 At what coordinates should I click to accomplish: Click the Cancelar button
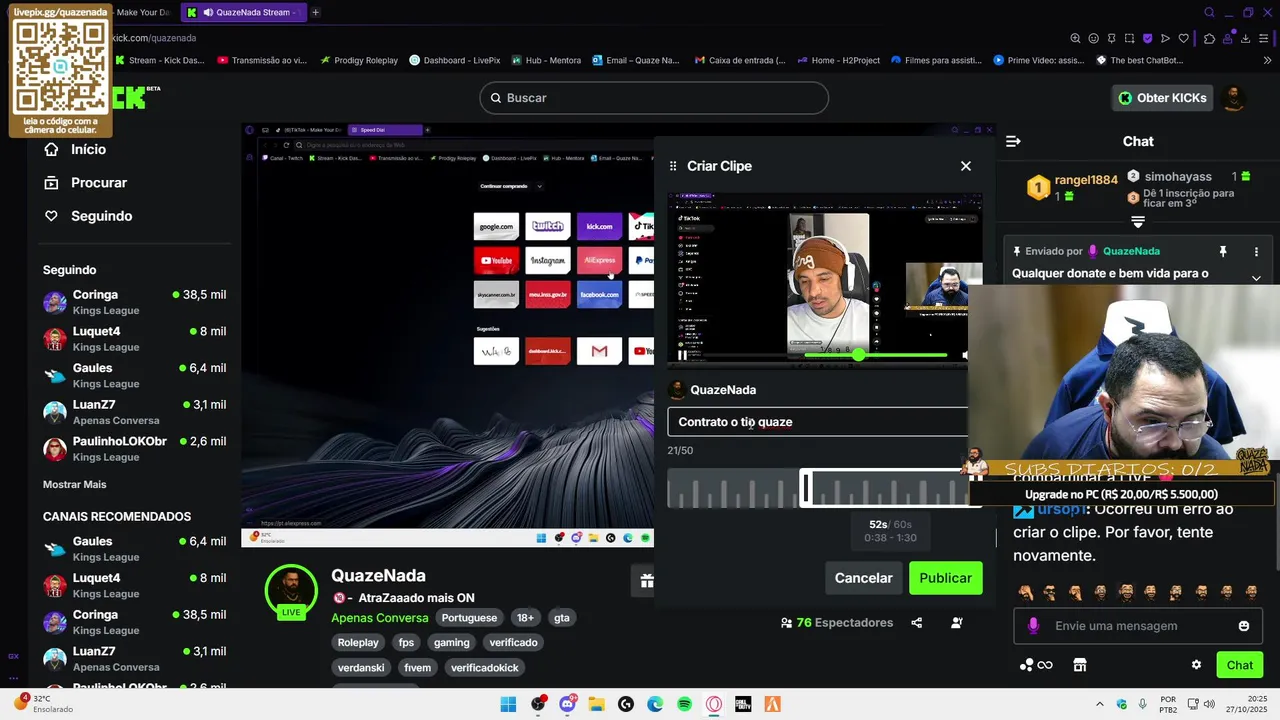pos(864,578)
